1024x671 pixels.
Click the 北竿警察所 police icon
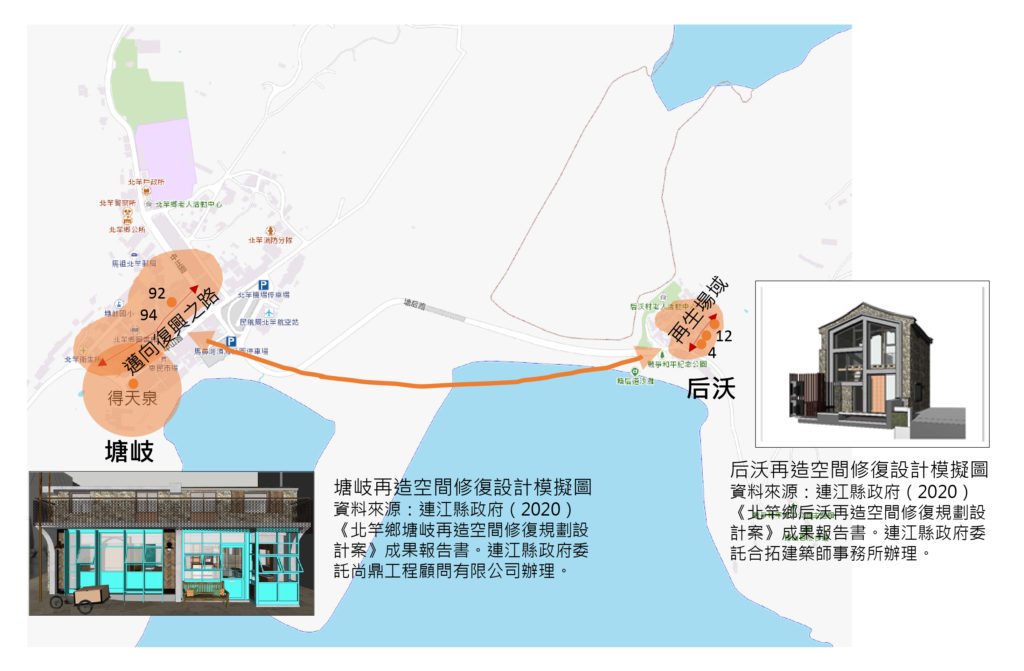(x=128, y=212)
